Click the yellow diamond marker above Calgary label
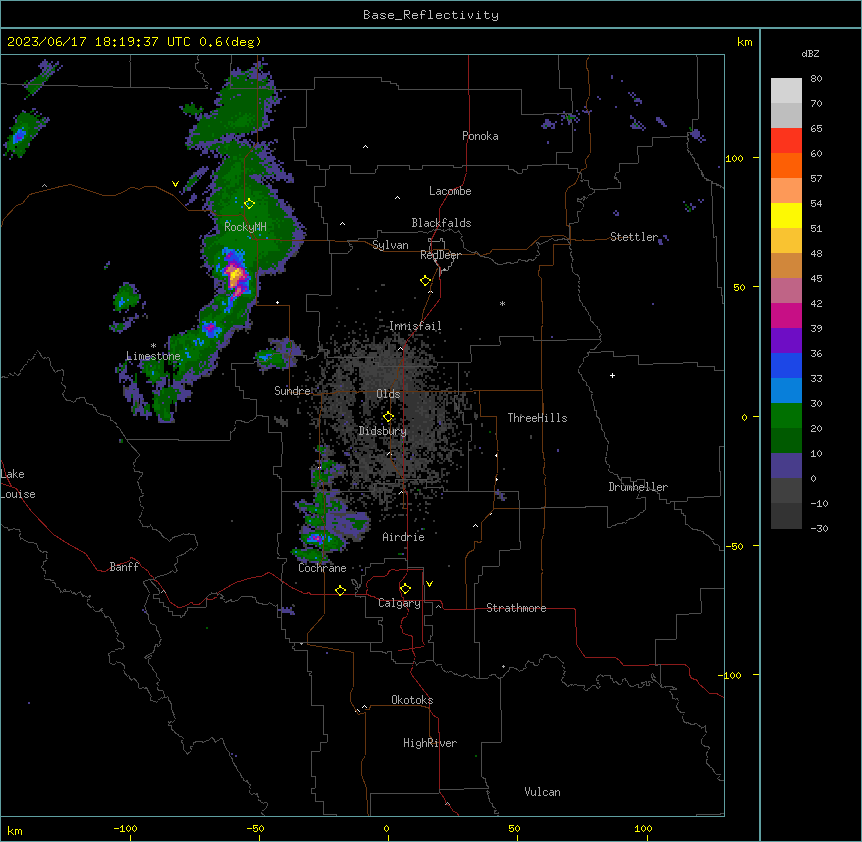This screenshot has height=842, width=862. (x=405, y=589)
